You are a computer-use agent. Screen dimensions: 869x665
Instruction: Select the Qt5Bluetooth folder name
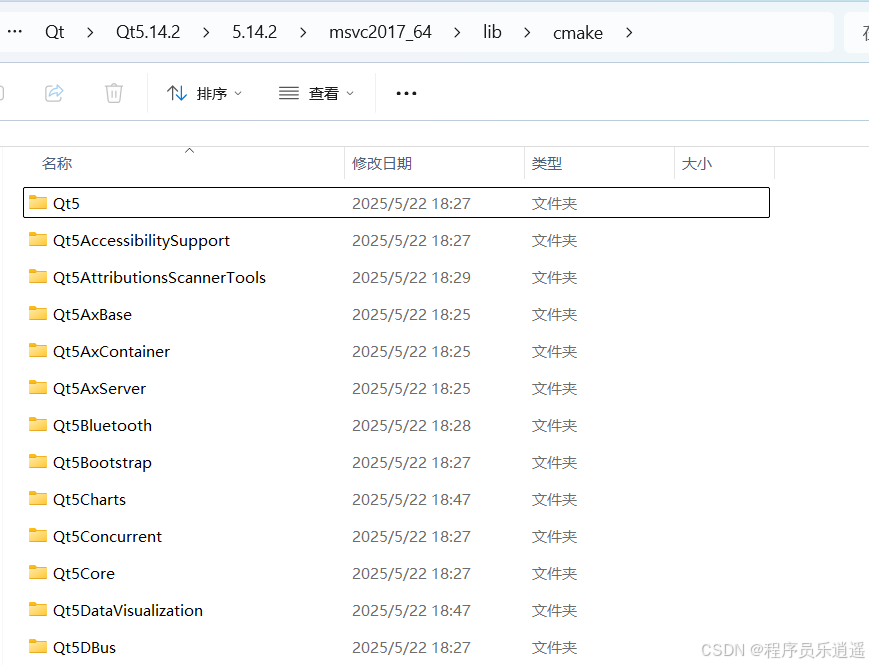click(103, 426)
